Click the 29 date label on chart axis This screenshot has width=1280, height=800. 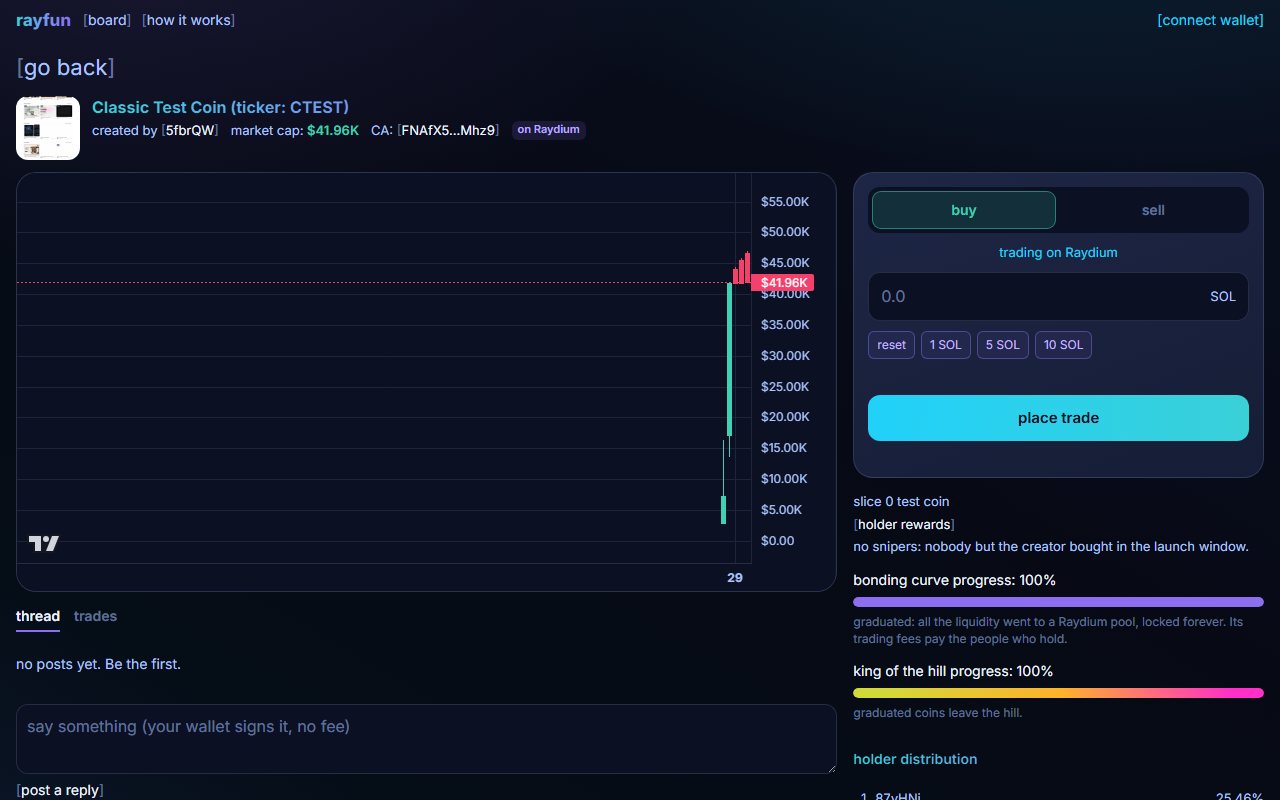(735, 578)
